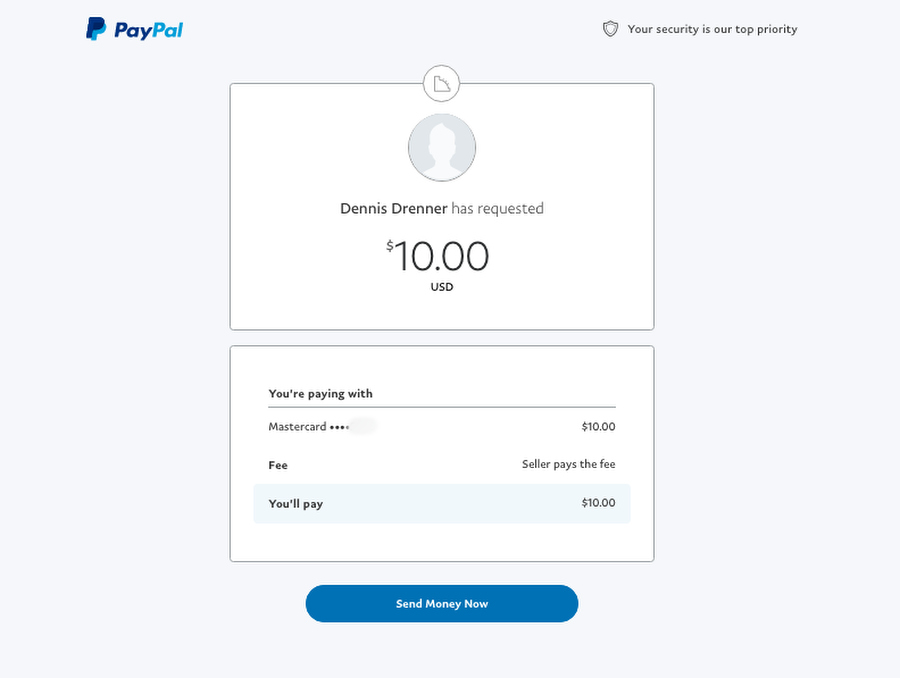Image resolution: width=900 pixels, height=678 pixels.
Task: Select the security priority message text
Action: pyautogui.click(x=712, y=29)
